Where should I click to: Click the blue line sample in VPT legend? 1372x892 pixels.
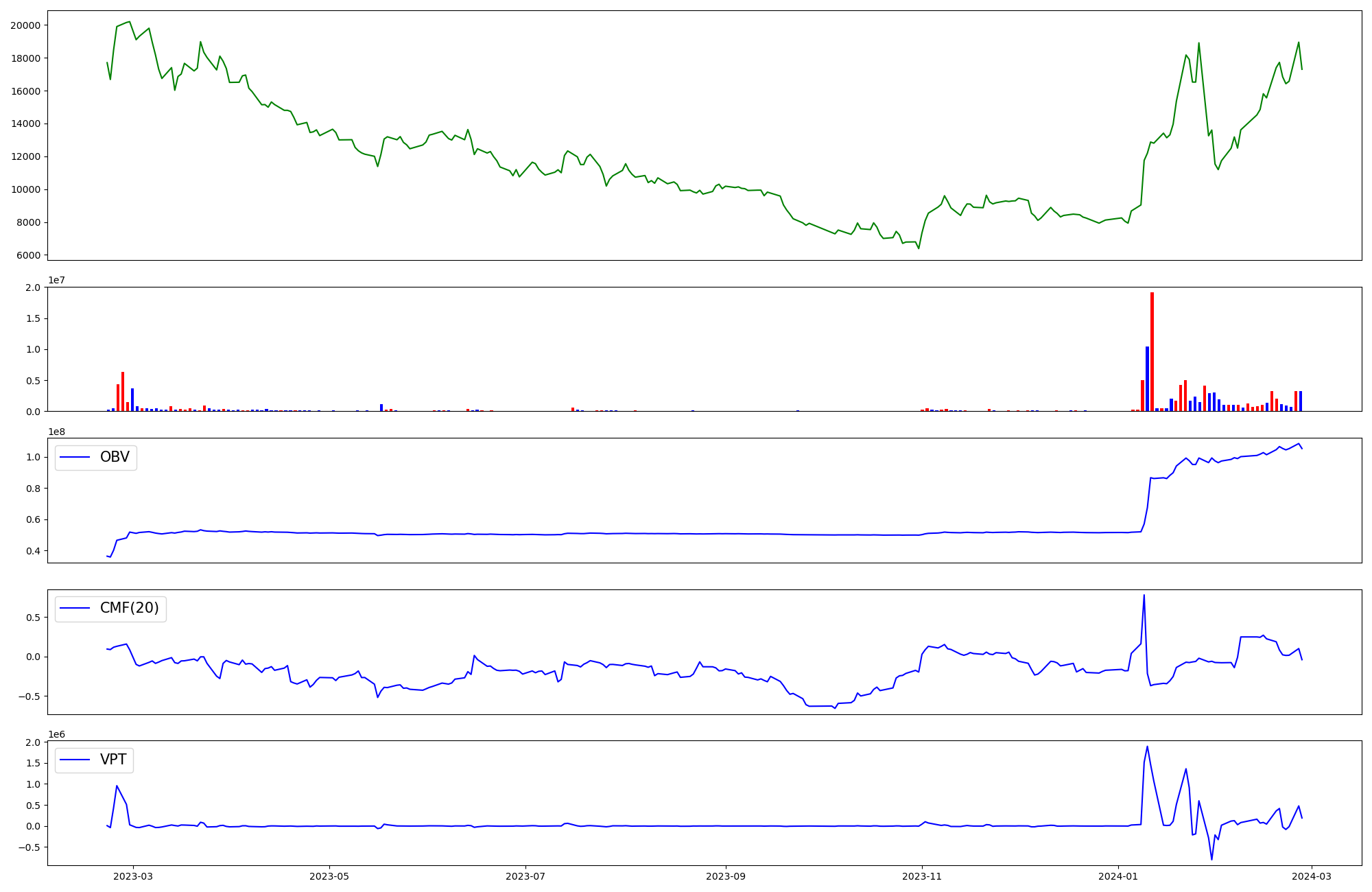(75, 760)
